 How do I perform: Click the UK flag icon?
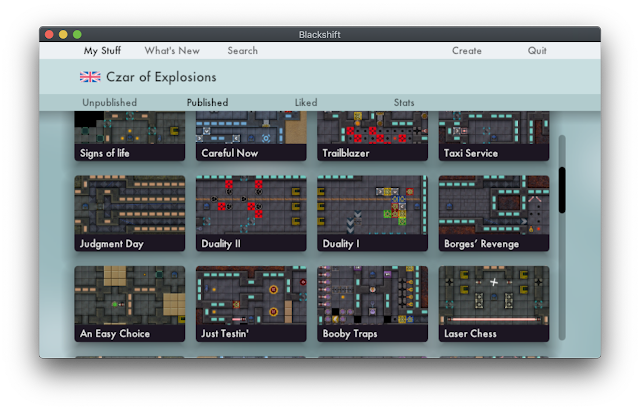[x=90, y=77]
